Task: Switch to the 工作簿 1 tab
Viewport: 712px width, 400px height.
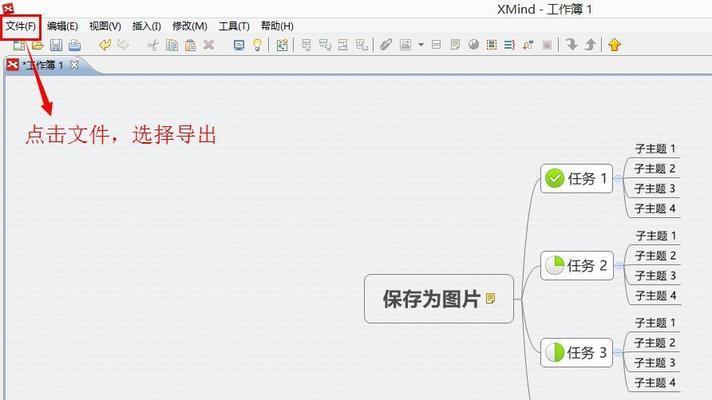Action: point(44,65)
